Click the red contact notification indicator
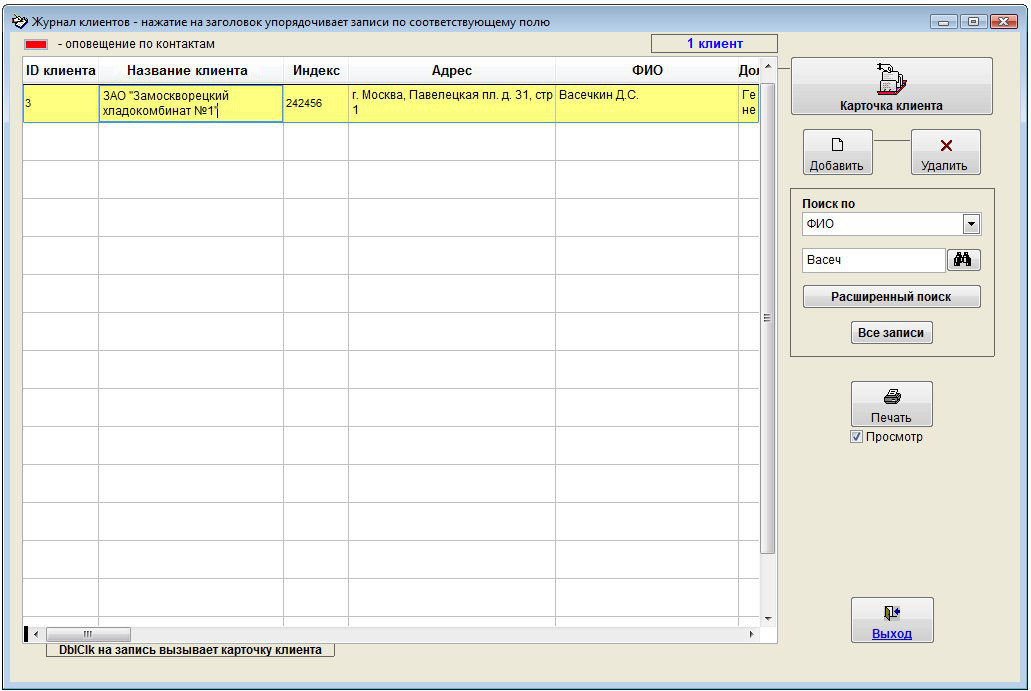This screenshot has width=1031, height=691. pyautogui.click(x=36, y=44)
